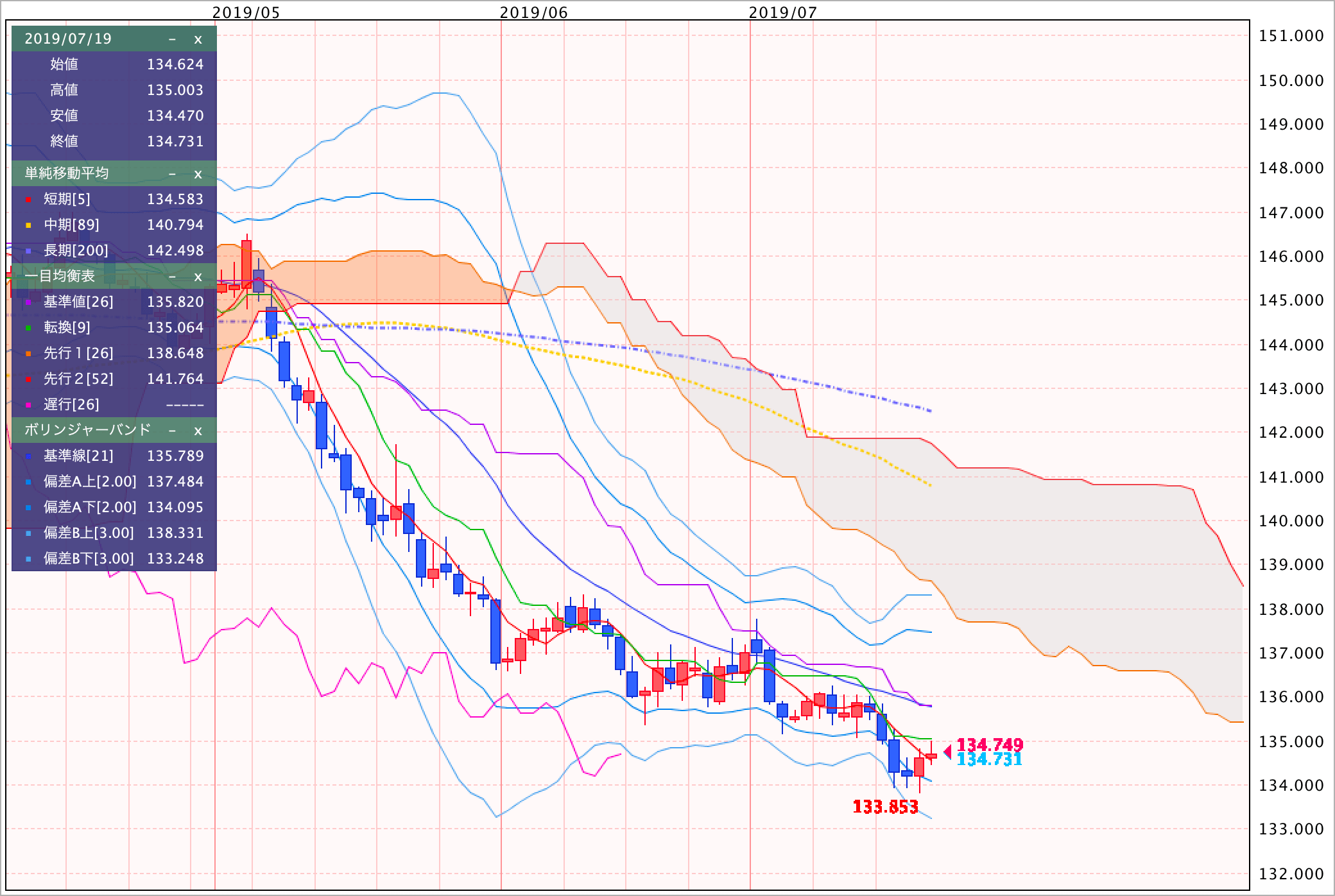
Task: Click the magenta 遅行[26] color marker
Action: (28, 406)
